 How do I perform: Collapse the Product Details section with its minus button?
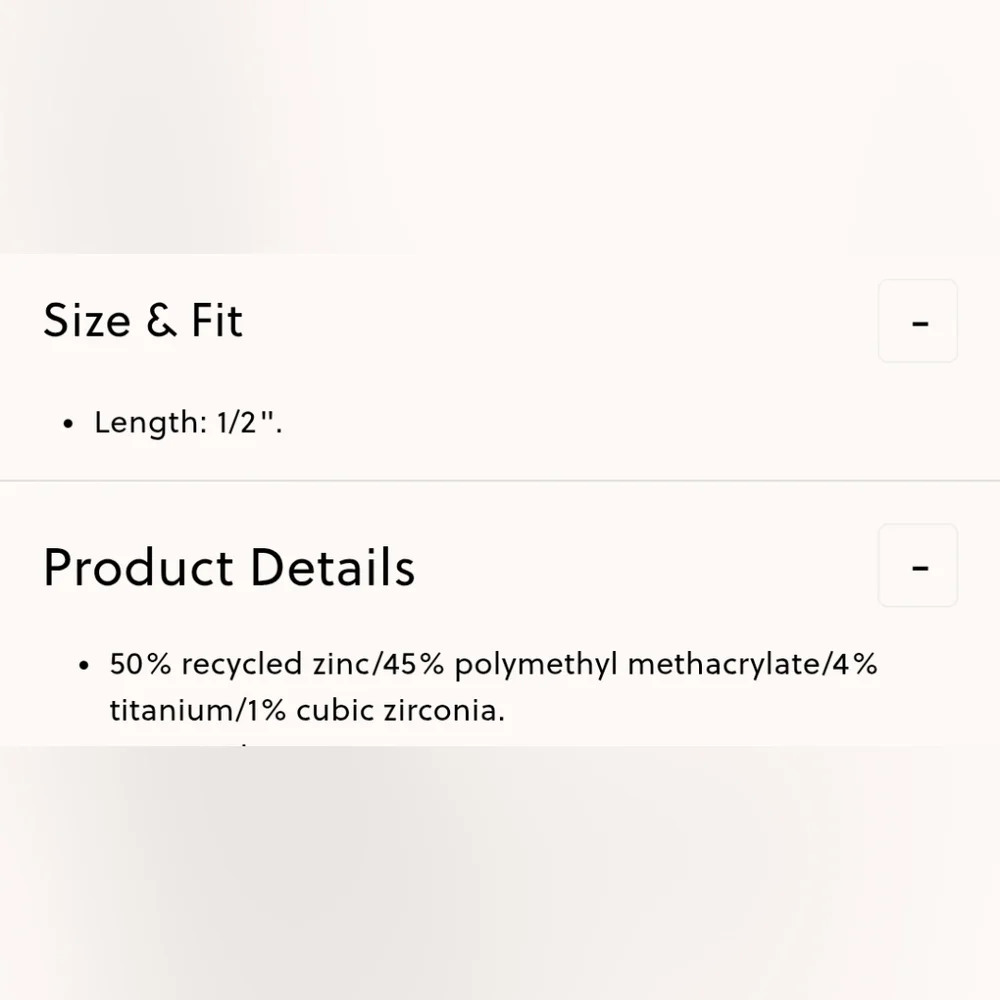pos(918,566)
